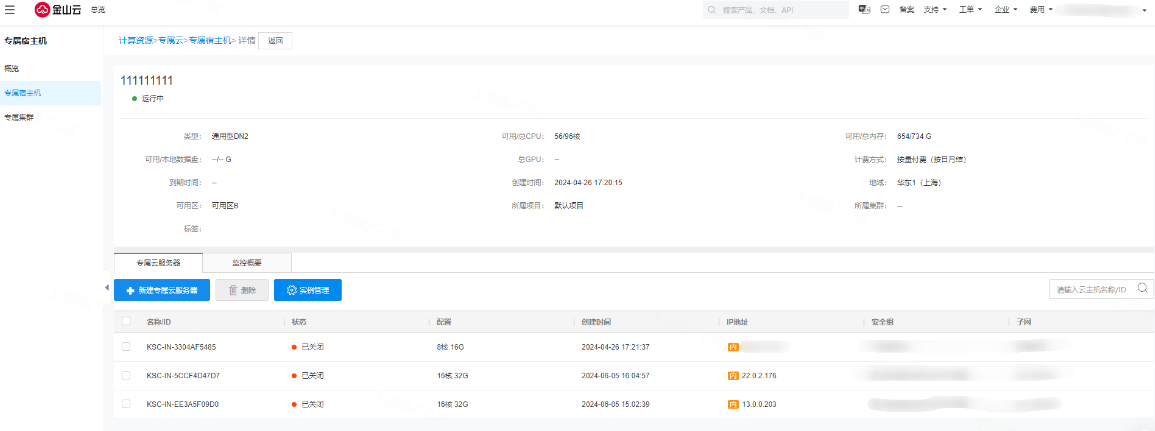Screen dimensions: 1155x431
Task: Open the 工单 dropdown in the header
Action: pyautogui.click(x=969, y=9)
